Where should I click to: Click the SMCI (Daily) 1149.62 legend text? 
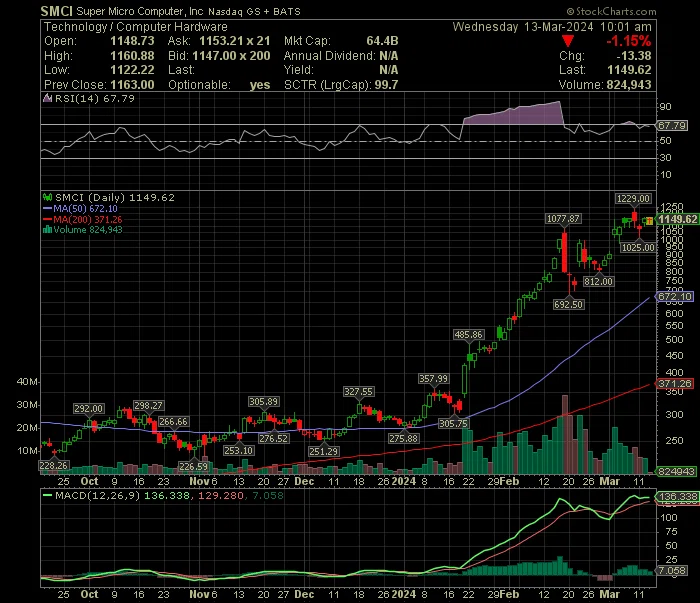(x=115, y=197)
